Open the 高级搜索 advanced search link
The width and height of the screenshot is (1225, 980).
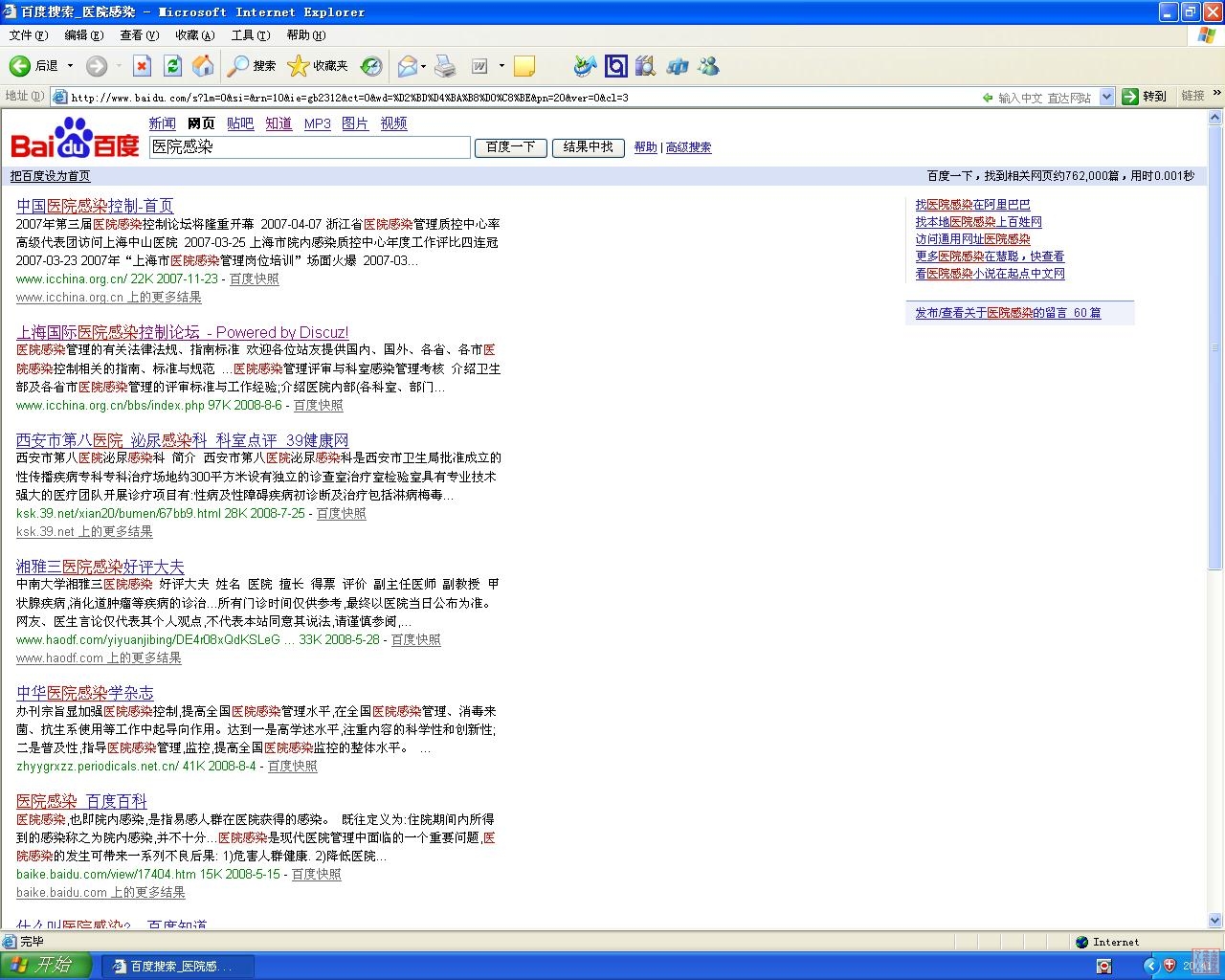[688, 147]
